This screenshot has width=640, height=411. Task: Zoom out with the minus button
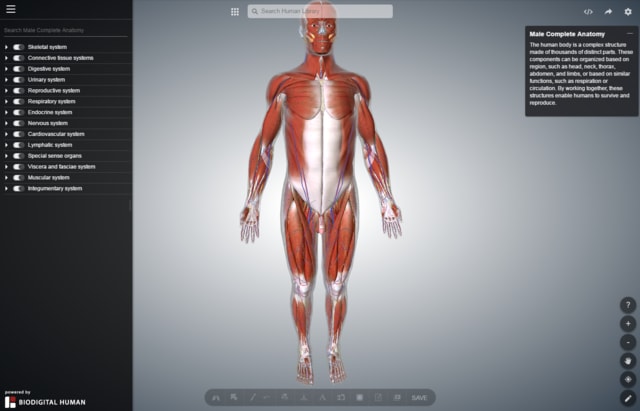pyautogui.click(x=628, y=342)
